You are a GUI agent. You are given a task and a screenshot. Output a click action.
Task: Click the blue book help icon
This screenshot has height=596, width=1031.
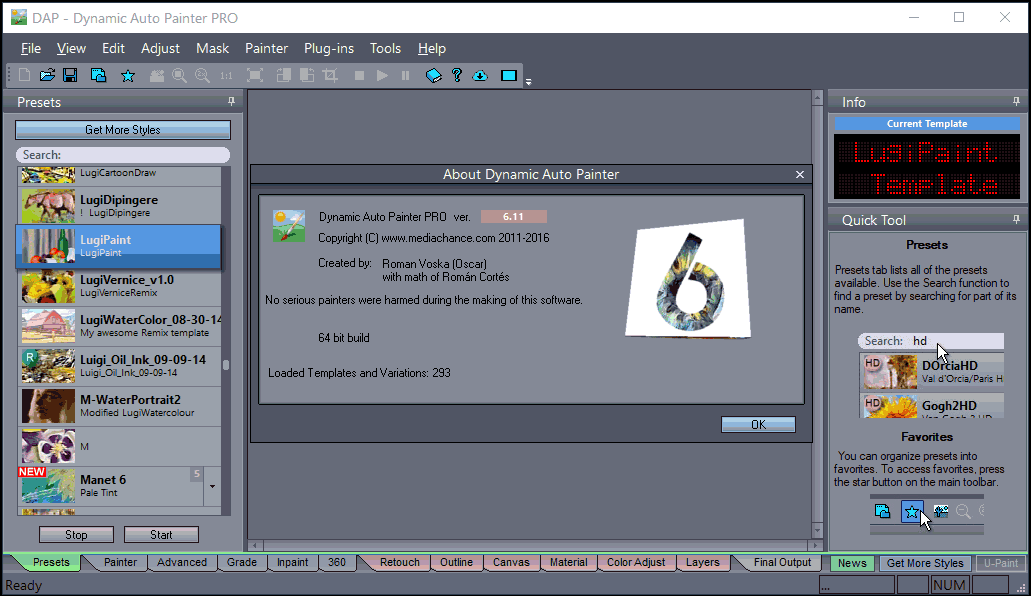point(433,75)
